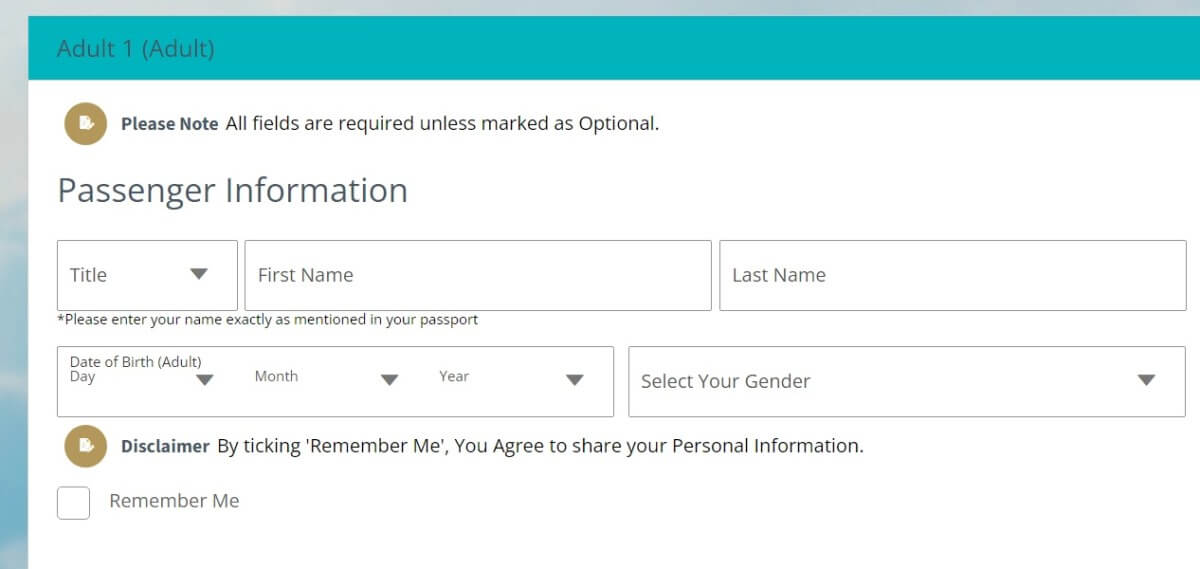The height and width of the screenshot is (569, 1200).
Task: Click the Date of Birth (Adult) label
Action: pyautogui.click(x=136, y=362)
